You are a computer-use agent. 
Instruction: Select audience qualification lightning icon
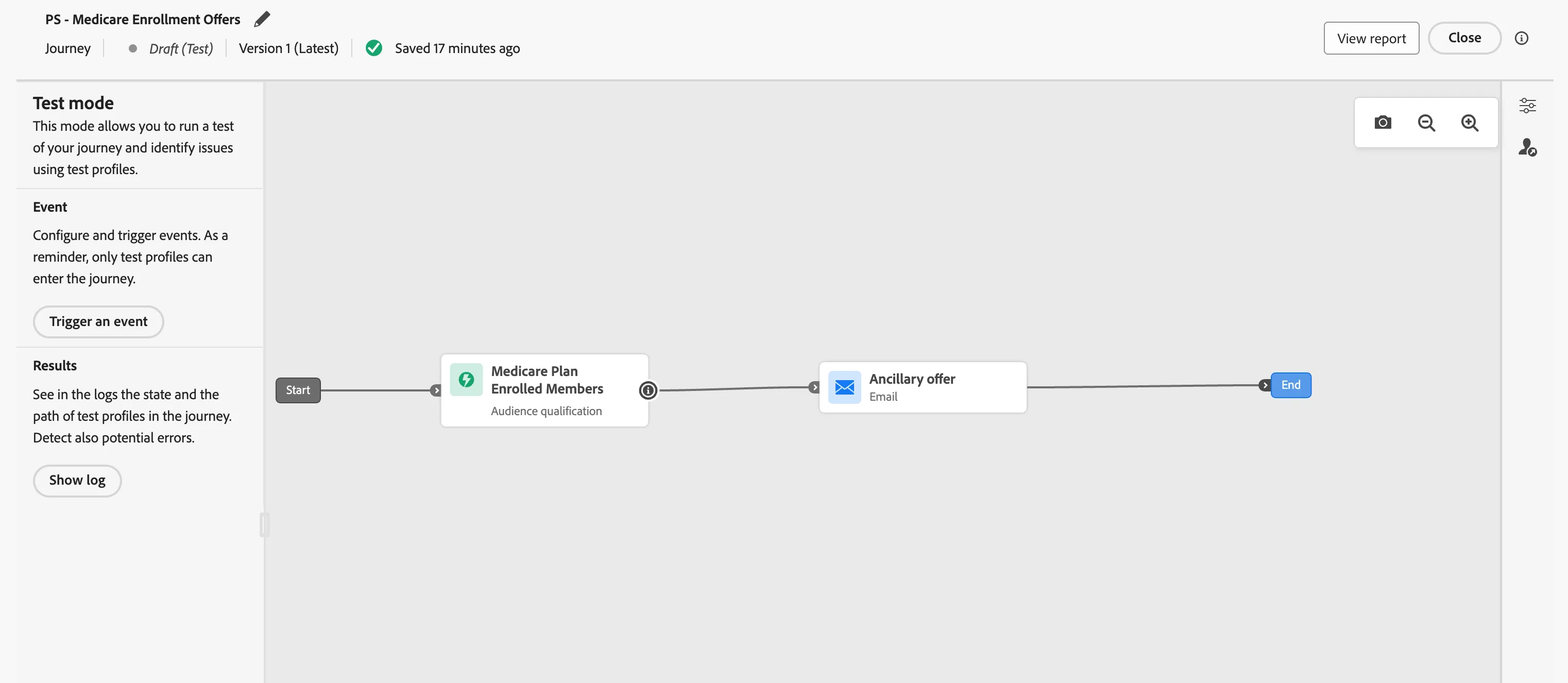point(466,380)
